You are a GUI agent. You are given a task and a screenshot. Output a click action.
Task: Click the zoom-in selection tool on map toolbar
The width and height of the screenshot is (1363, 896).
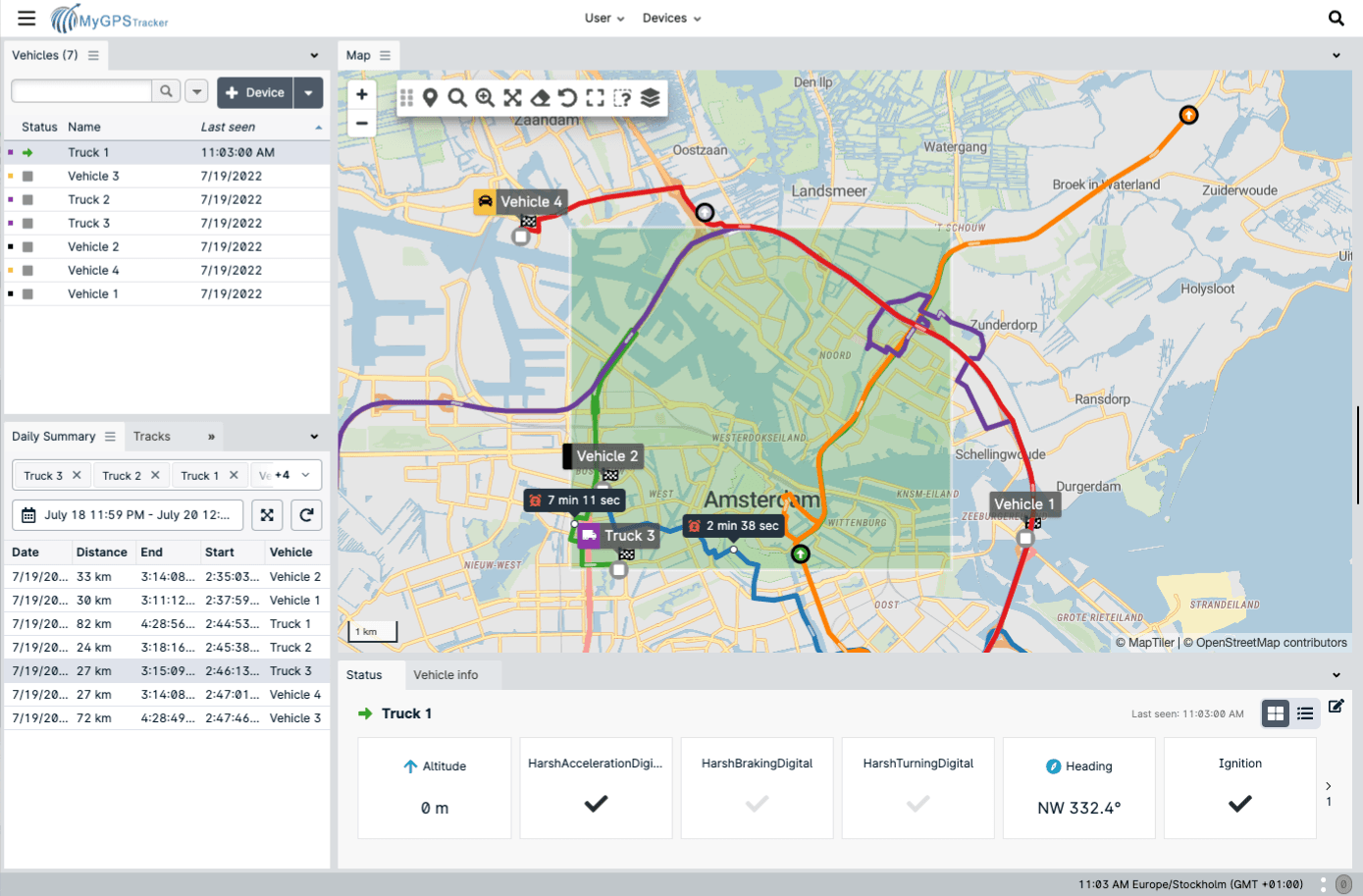click(x=486, y=97)
